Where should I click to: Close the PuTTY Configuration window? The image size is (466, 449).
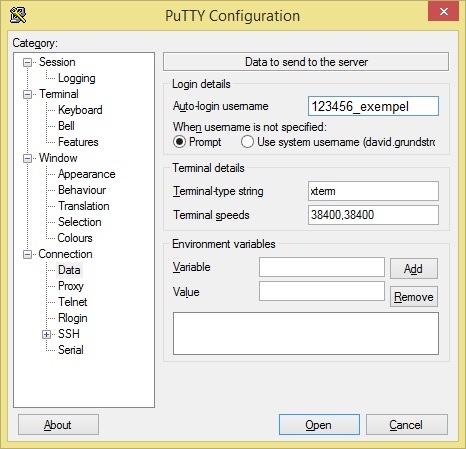point(444,12)
